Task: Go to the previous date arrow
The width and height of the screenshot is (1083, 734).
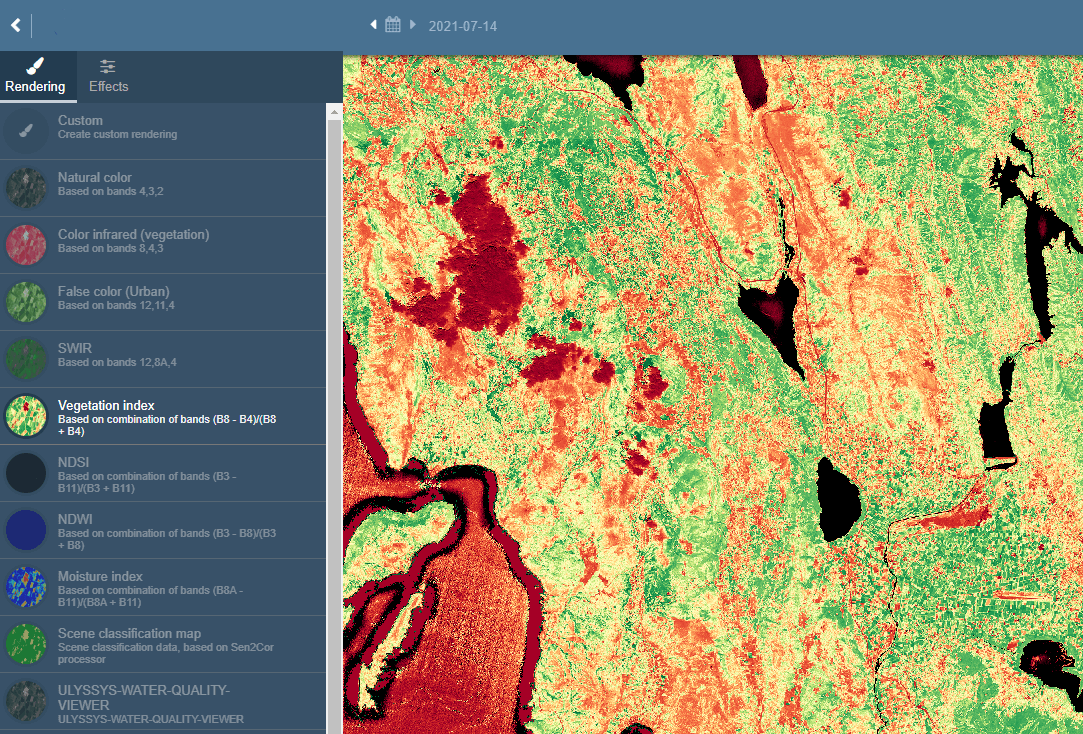Action: tap(374, 25)
